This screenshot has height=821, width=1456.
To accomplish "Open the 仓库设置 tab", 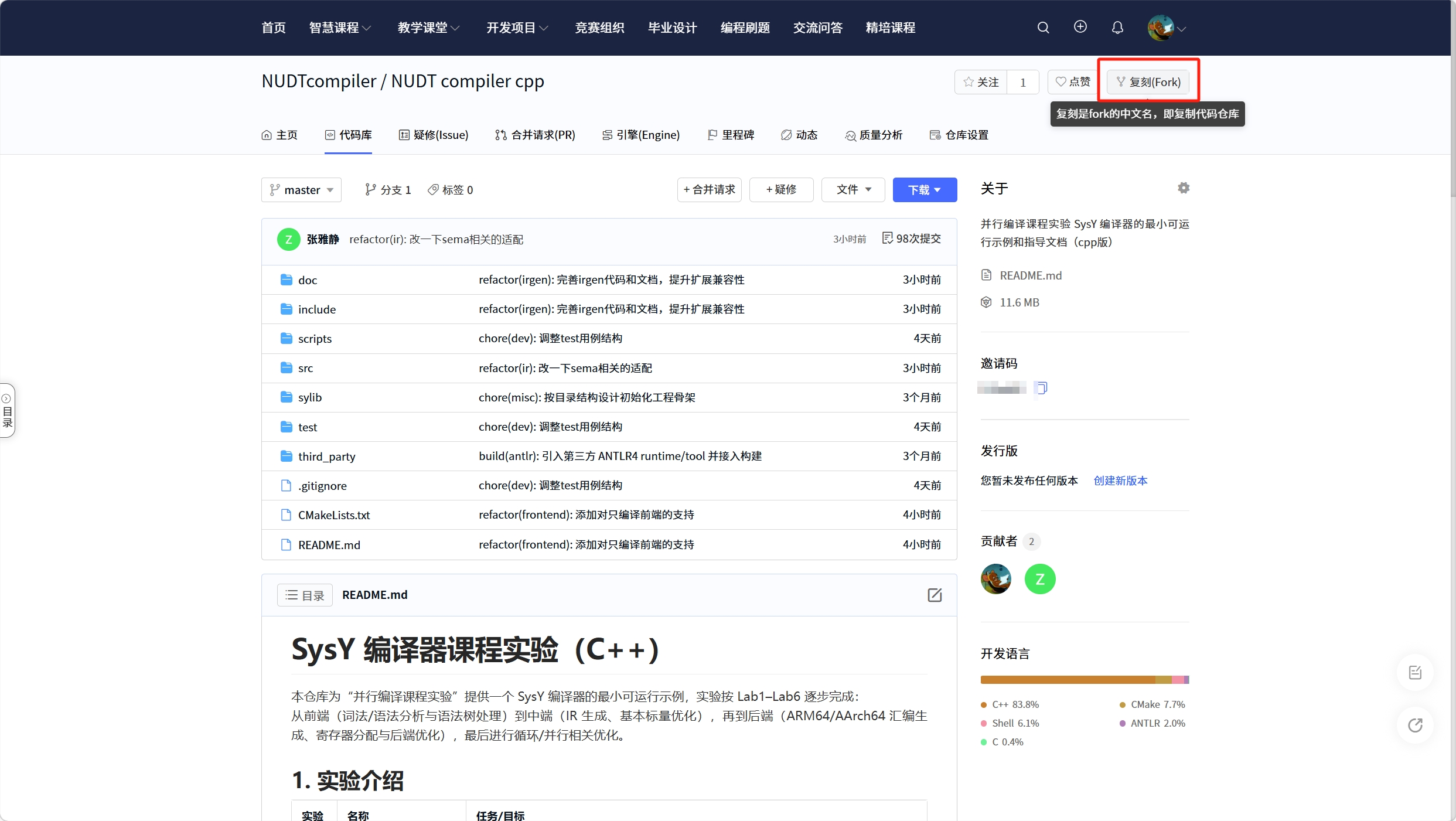I will coord(957,134).
